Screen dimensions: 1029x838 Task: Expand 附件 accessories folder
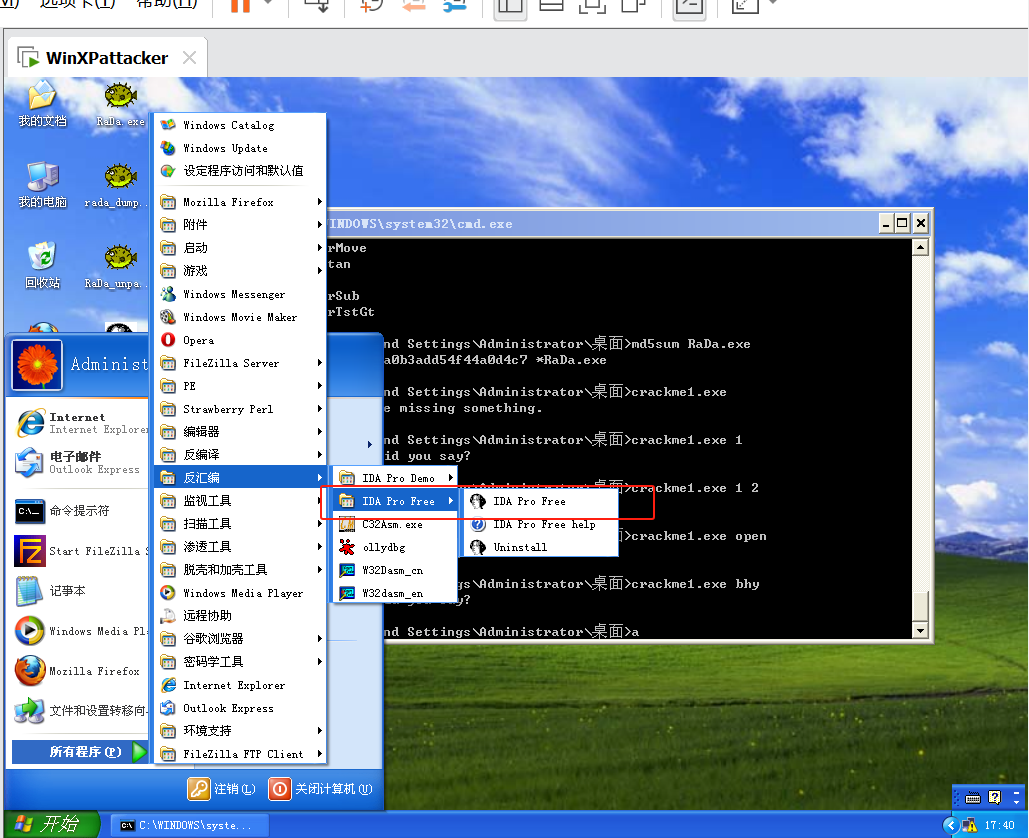(x=240, y=225)
